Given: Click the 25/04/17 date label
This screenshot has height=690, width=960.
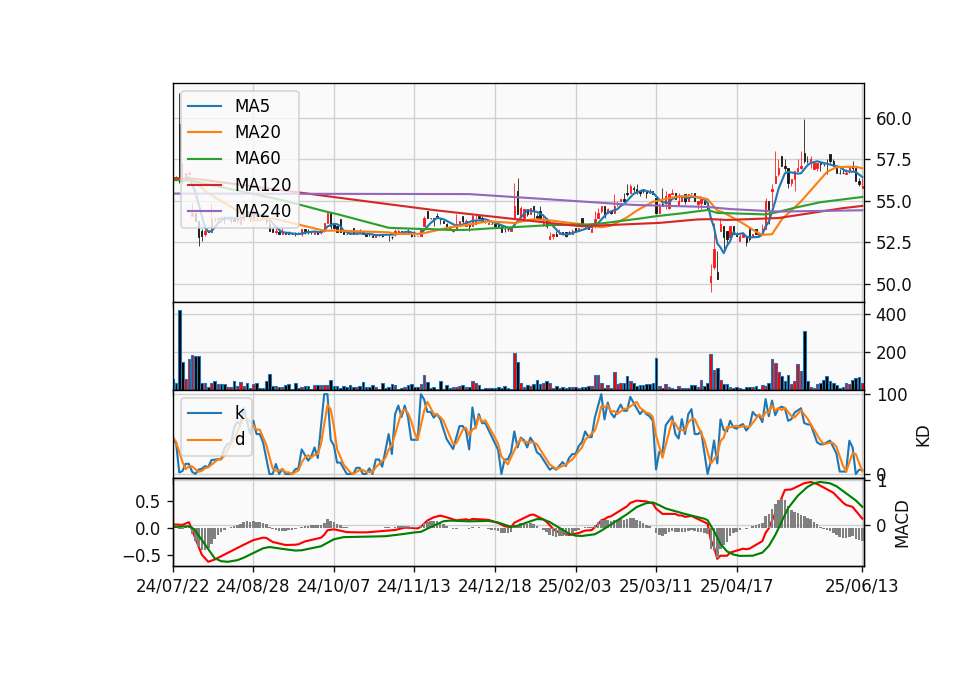Looking at the screenshot, I should [737, 586].
